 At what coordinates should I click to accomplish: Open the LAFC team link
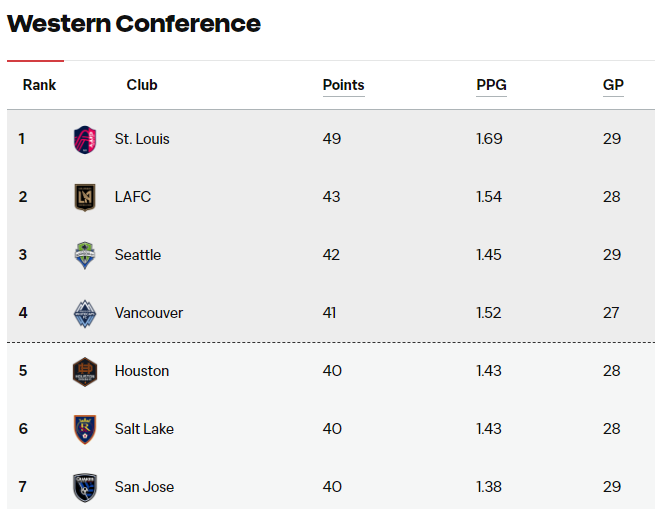(x=133, y=197)
